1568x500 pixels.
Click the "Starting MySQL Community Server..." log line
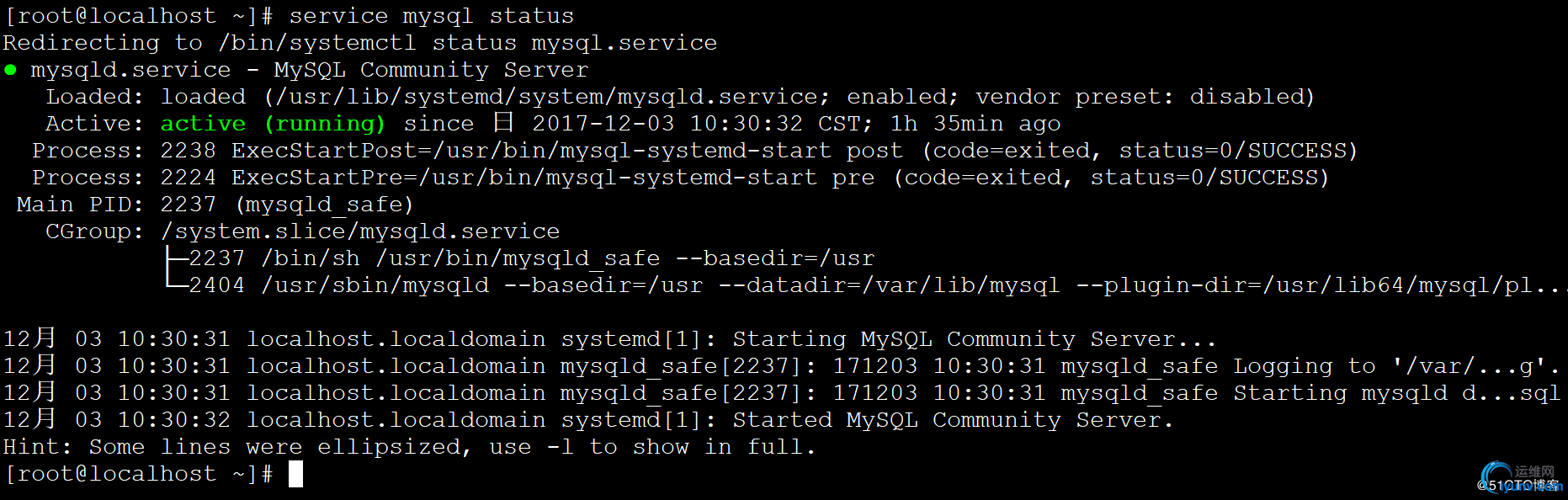[x=609, y=339]
